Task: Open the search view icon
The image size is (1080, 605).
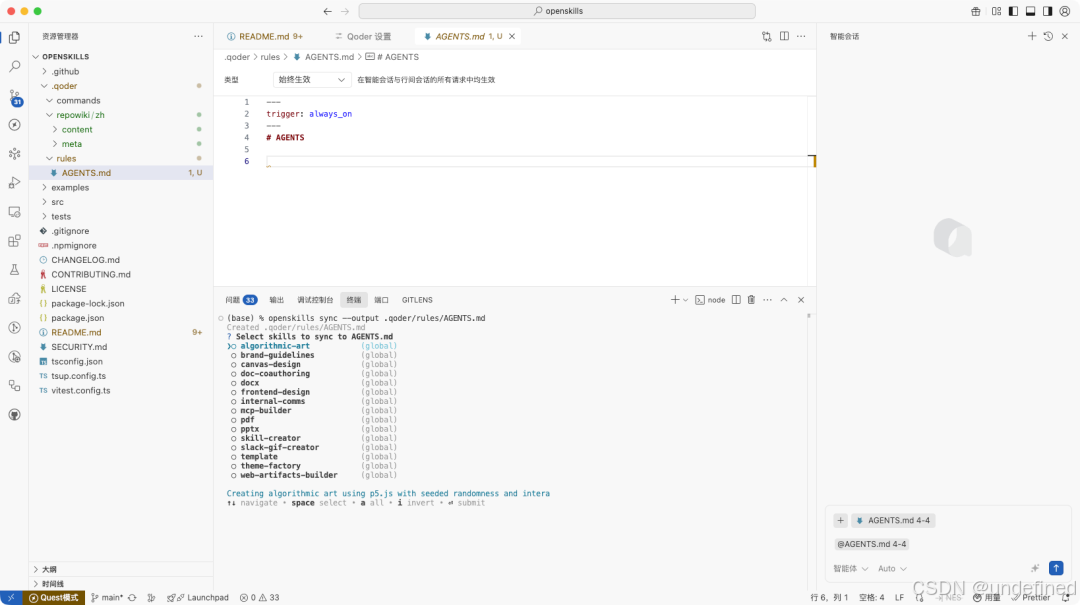Action: 14,66
